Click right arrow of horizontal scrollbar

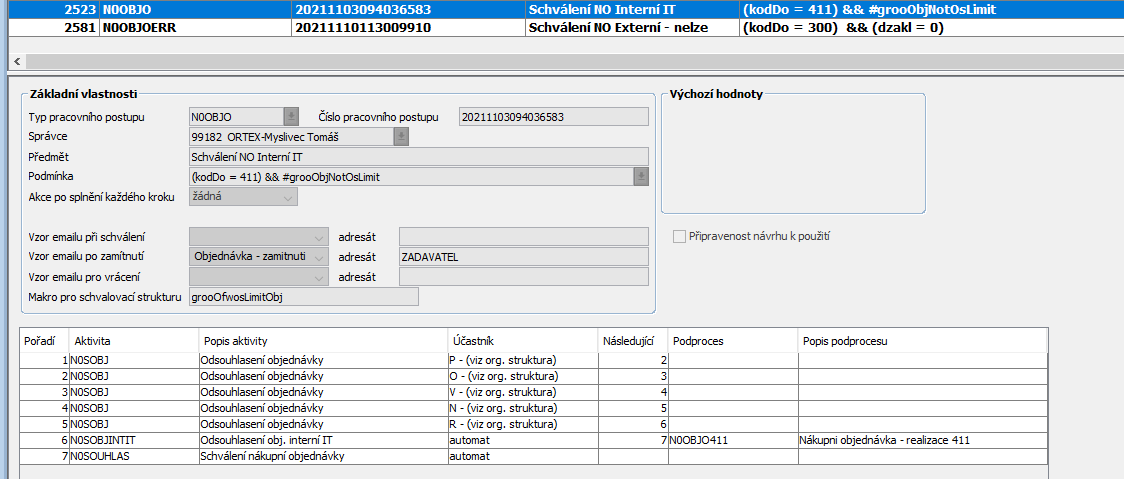click(x=1116, y=62)
